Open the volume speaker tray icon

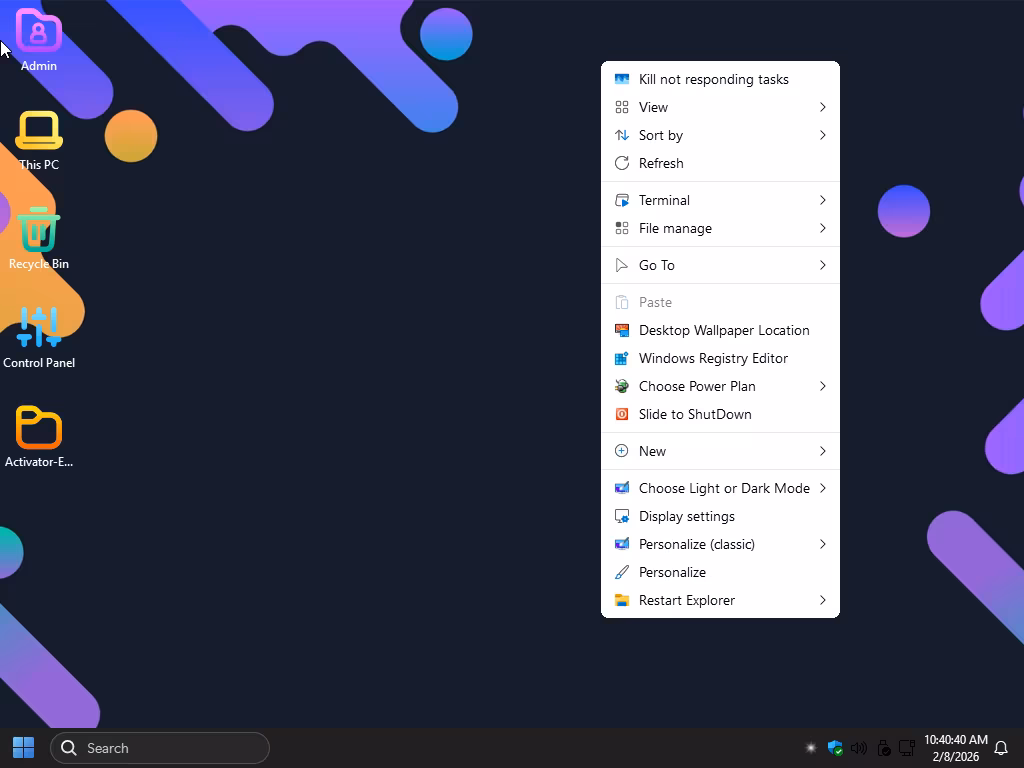click(859, 748)
